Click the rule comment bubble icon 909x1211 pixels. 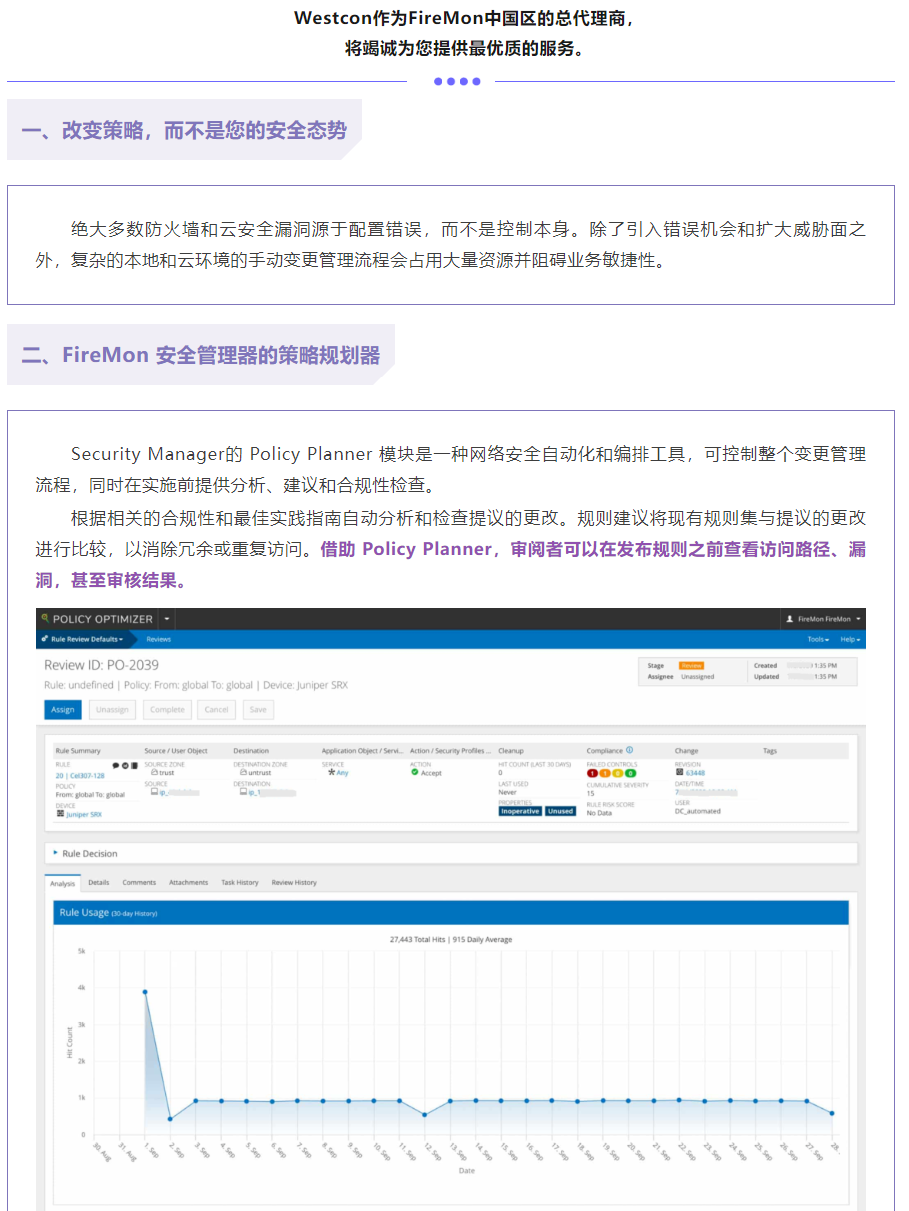point(115,764)
